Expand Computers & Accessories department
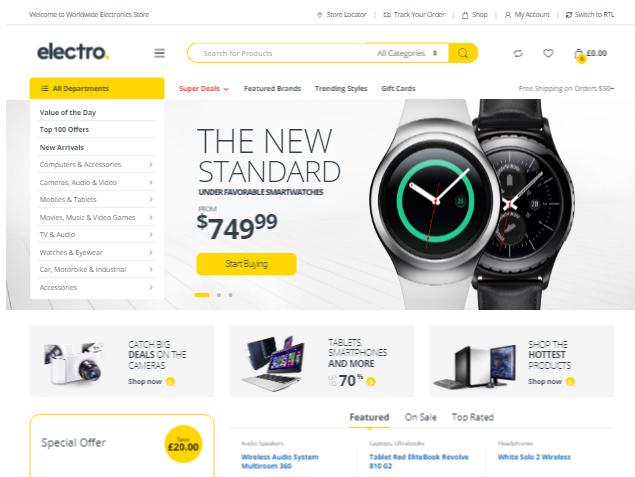635x477 pixels. (x=96, y=164)
